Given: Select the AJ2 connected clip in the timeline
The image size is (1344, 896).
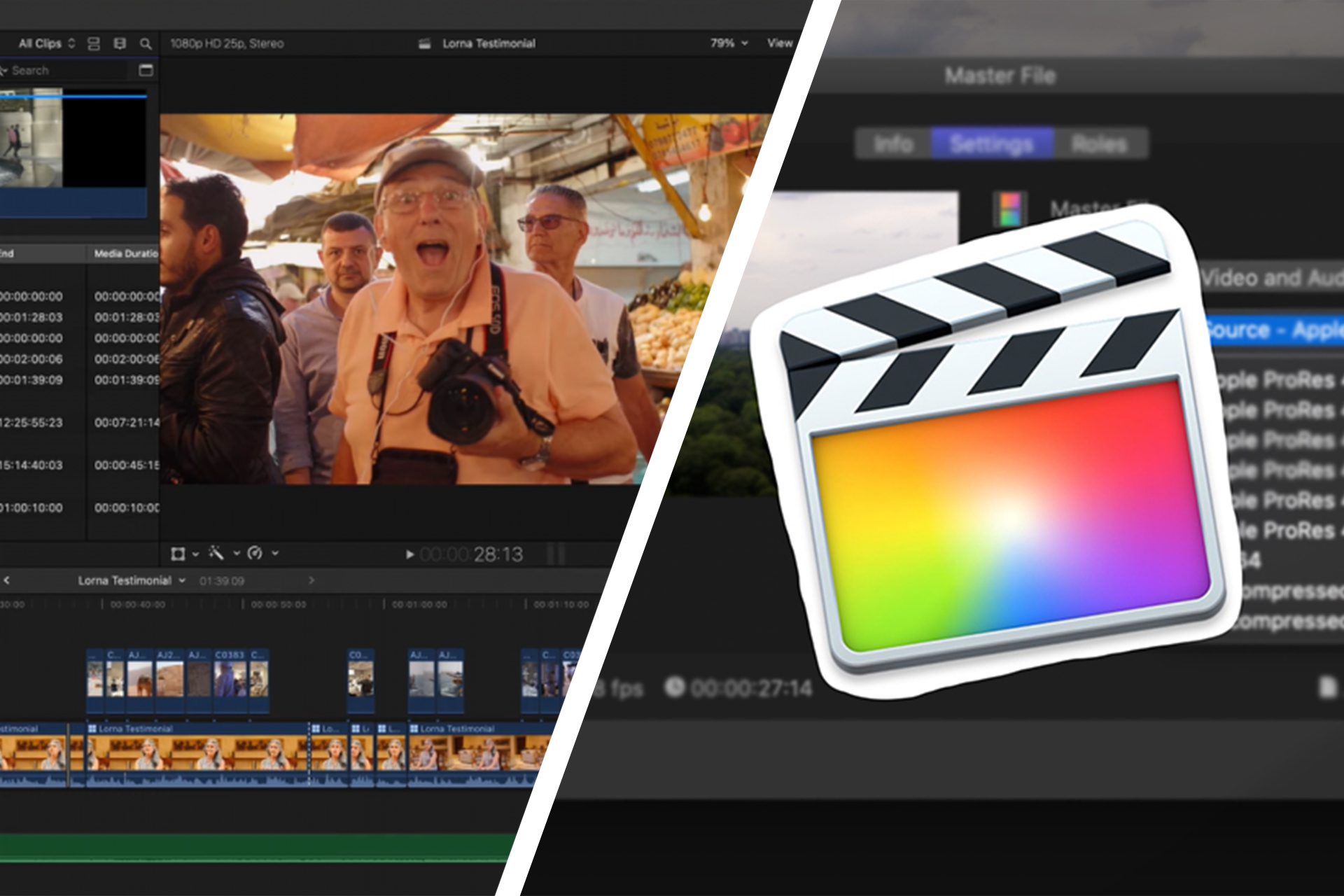Looking at the screenshot, I should pos(170,681).
